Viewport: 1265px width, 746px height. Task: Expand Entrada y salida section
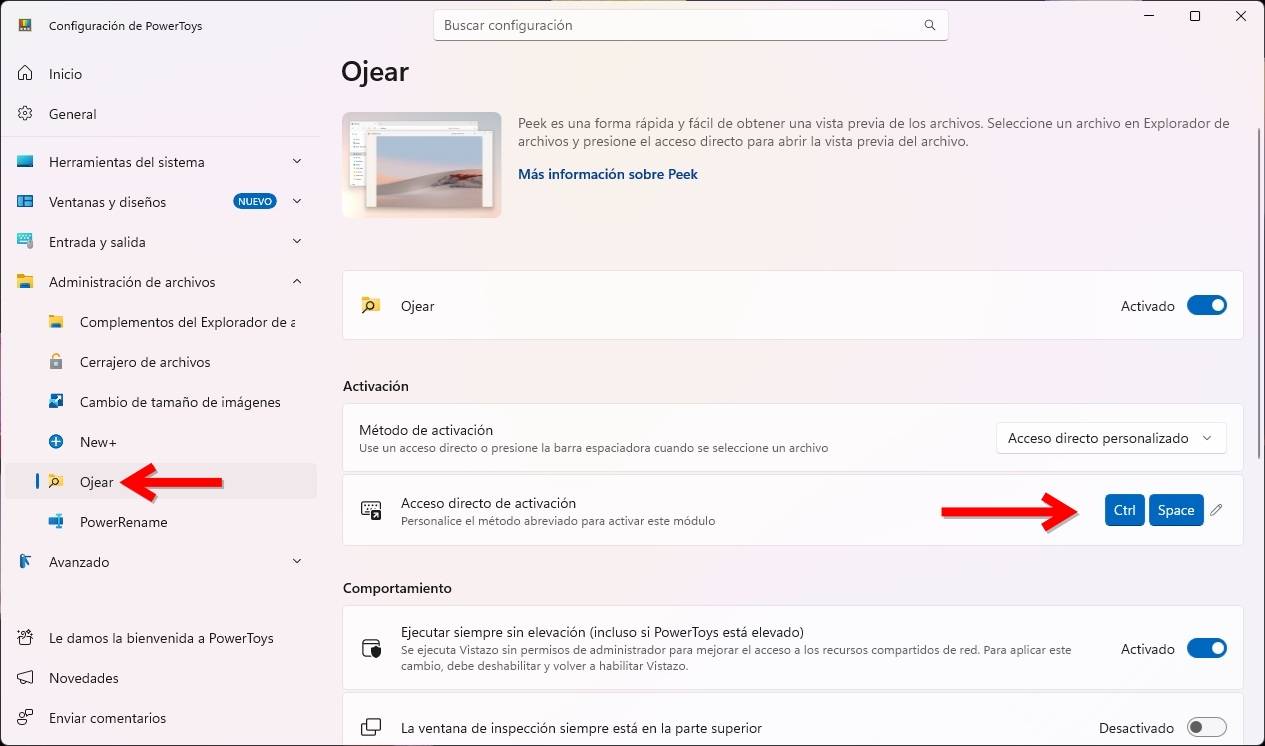point(297,242)
